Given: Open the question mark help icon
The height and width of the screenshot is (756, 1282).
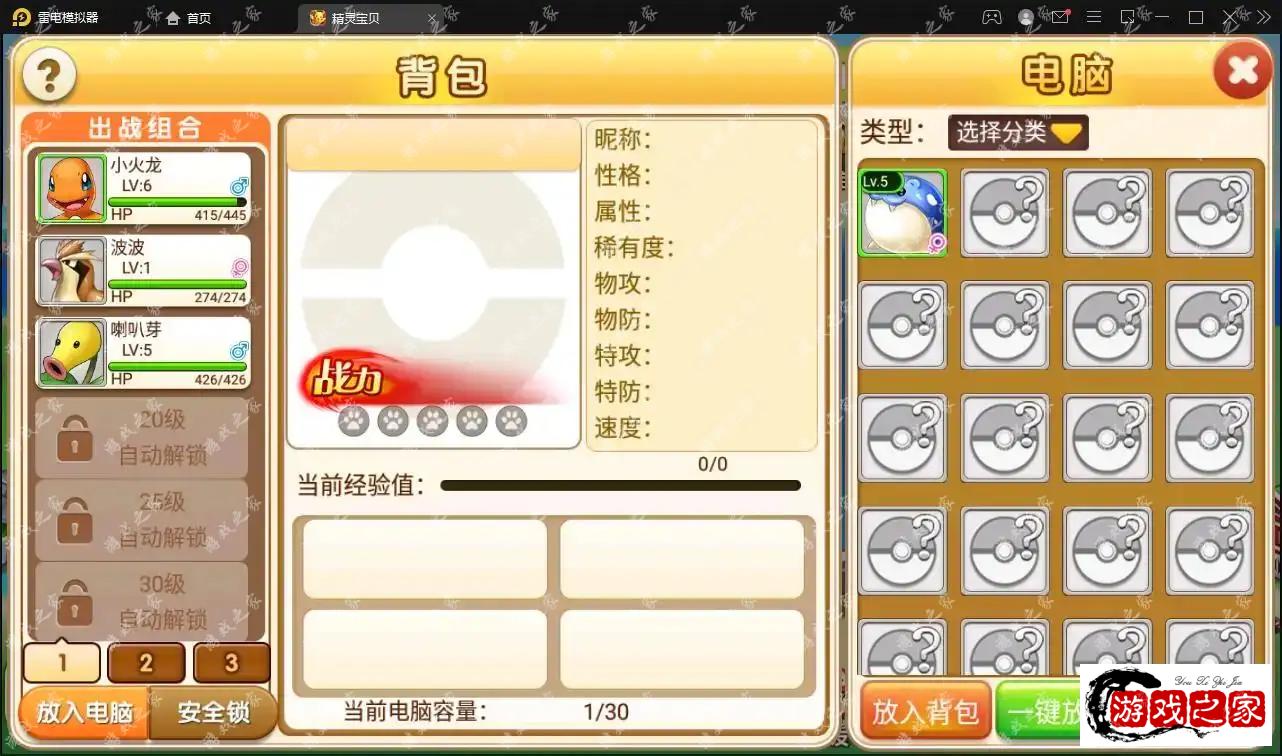Looking at the screenshot, I should (x=49, y=75).
